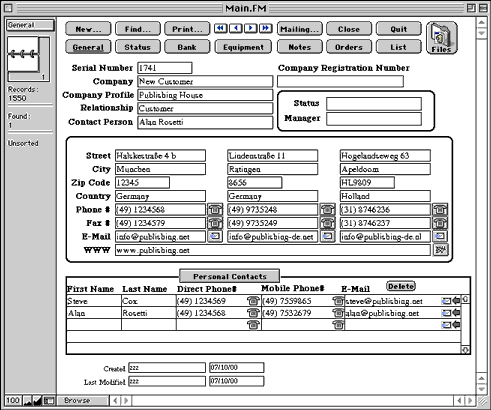
Task: Open the General layout pop-up menu
Action: point(30,25)
